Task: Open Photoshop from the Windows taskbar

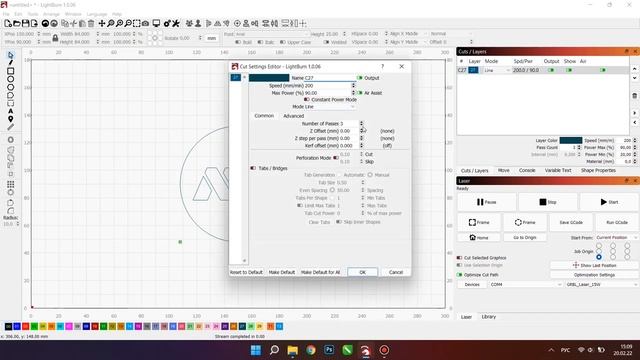Action: tap(329, 350)
